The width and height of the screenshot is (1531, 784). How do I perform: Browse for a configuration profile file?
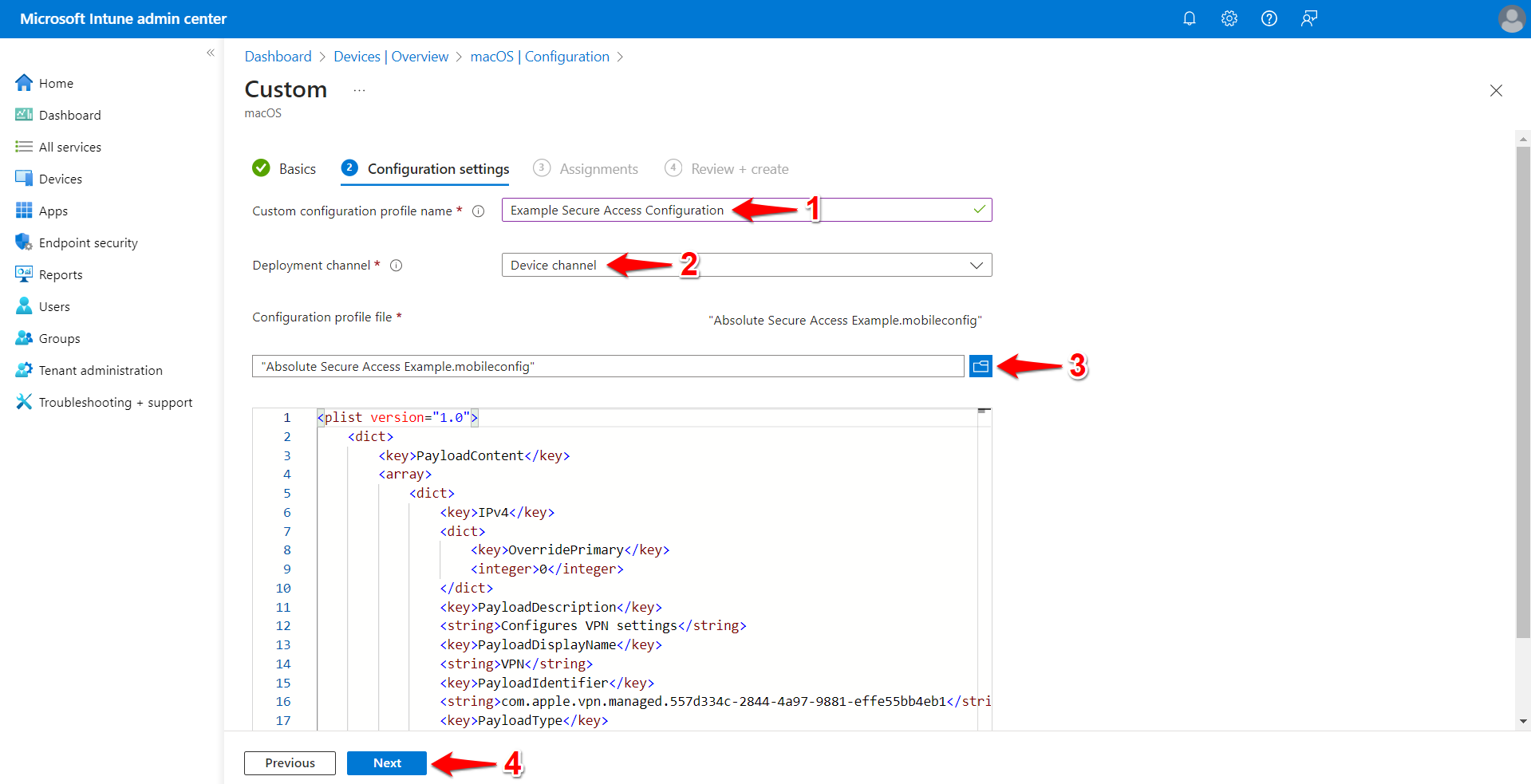tap(981, 366)
